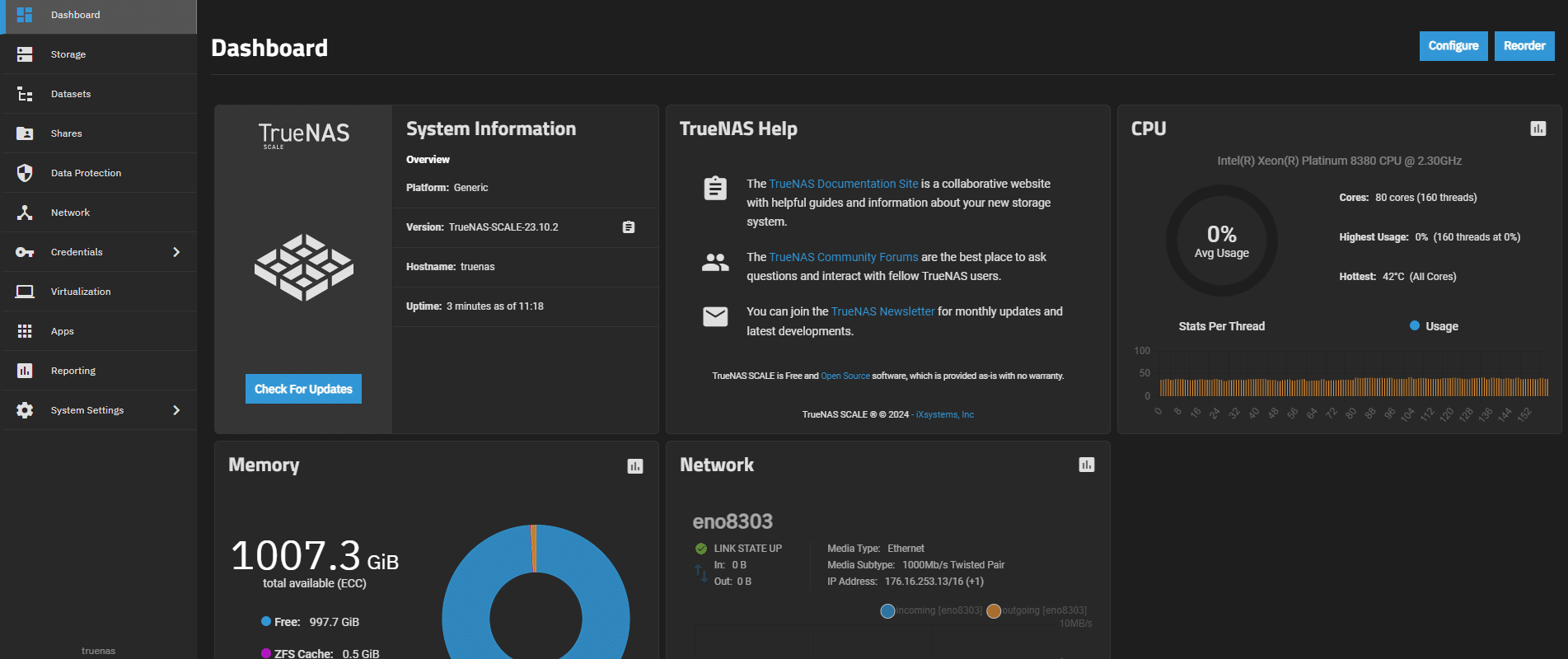
Task: Click the TrueNAS cube product image
Action: (x=304, y=267)
